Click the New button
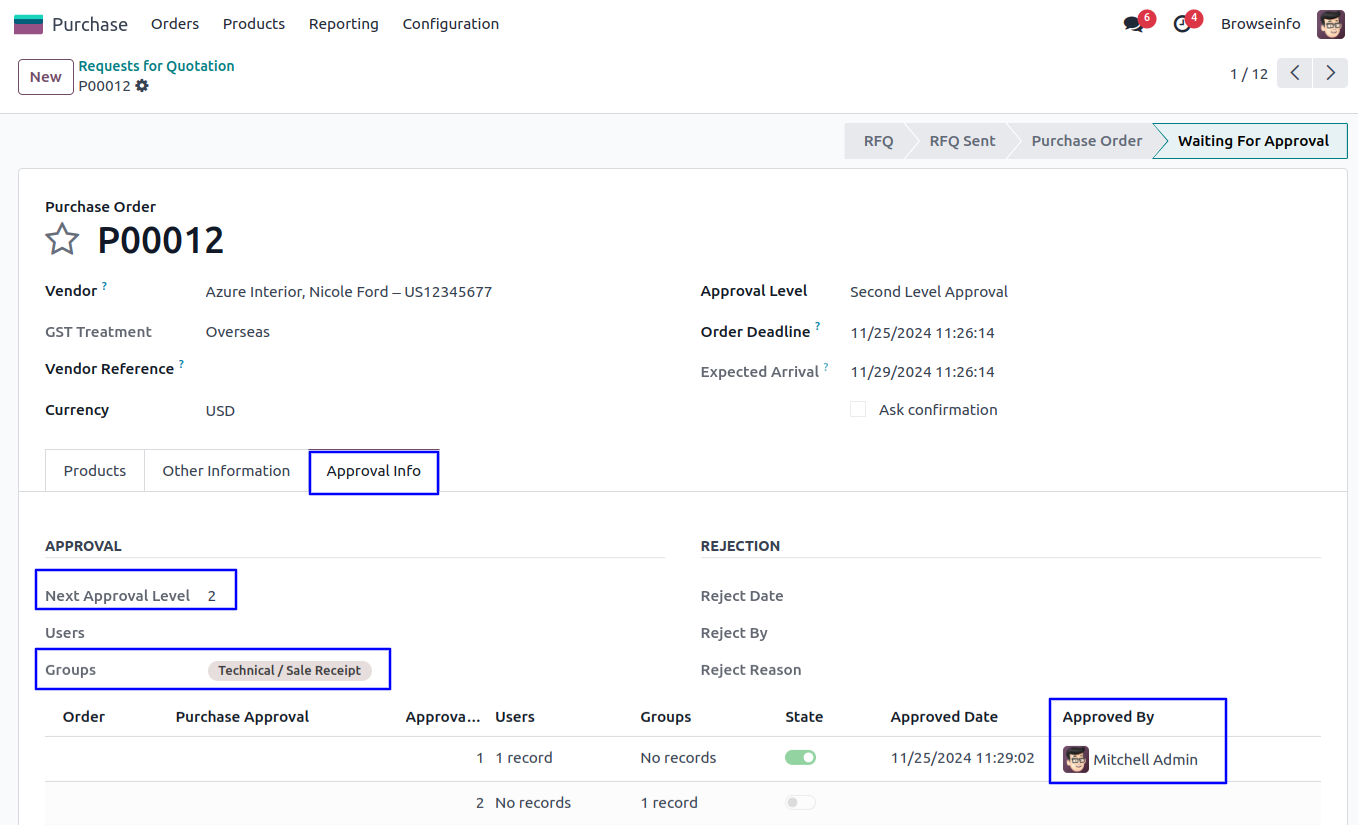This screenshot has width=1358, height=825. coord(46,77)
